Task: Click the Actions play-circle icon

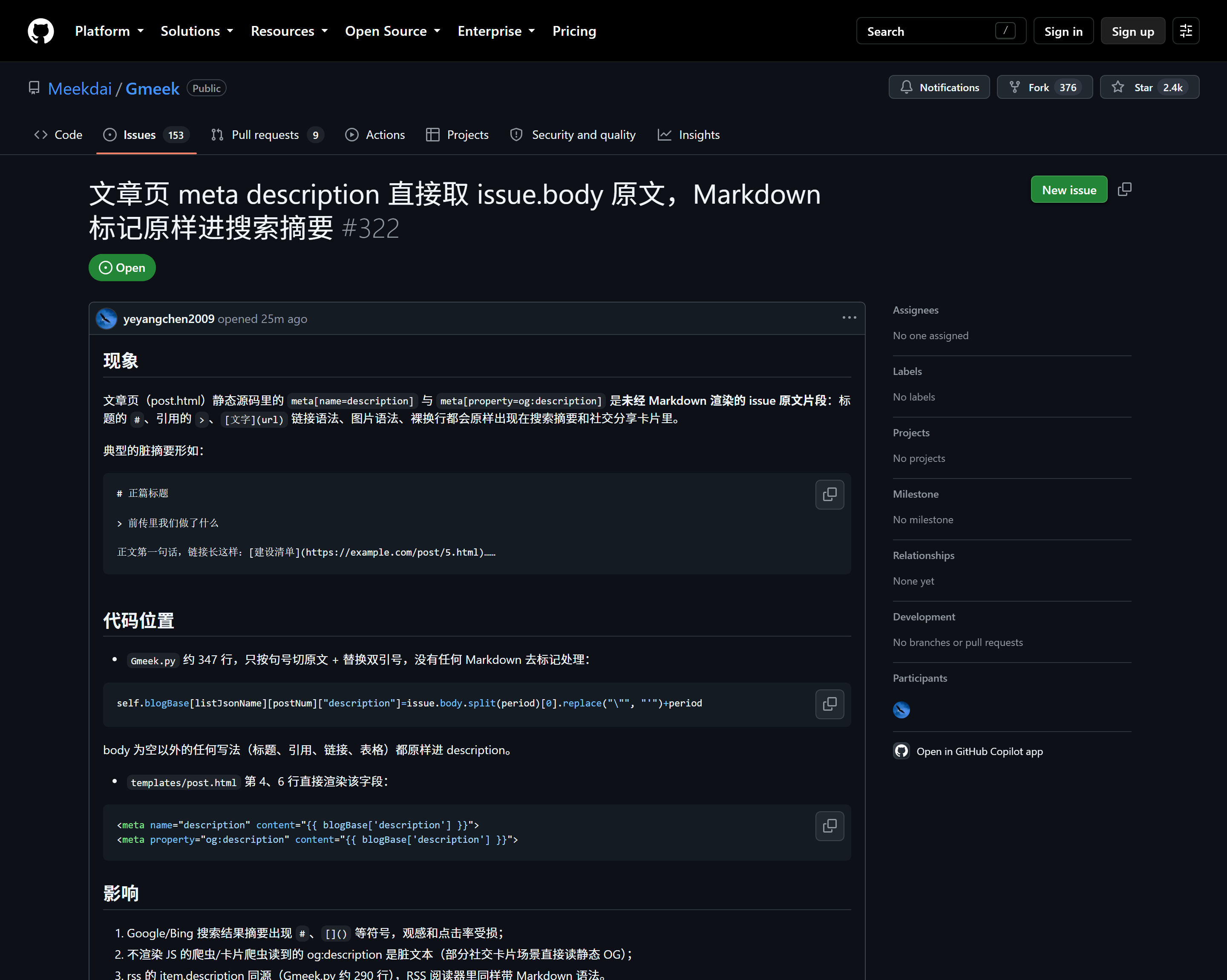Action: click(x=352, y=135)
